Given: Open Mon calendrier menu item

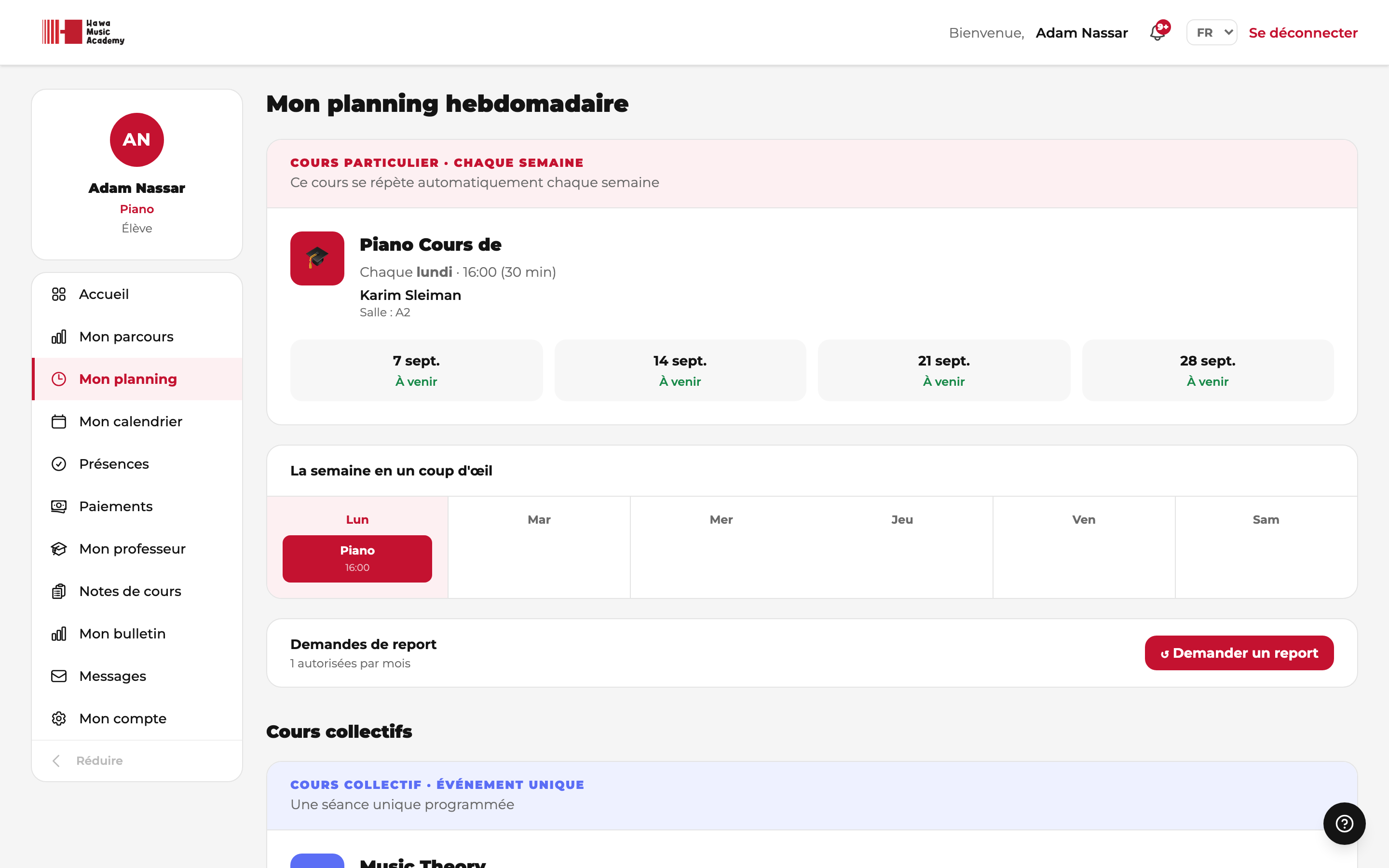Looking at the screenshot, I should click(136, 421).
